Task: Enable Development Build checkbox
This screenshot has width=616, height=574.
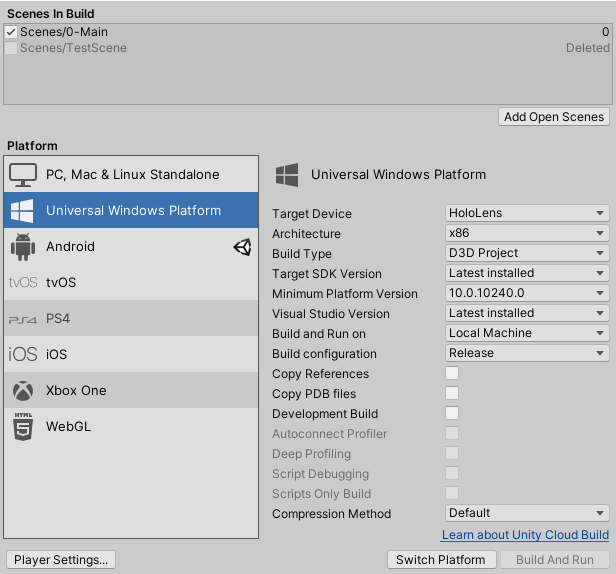Action: point(452,413)
